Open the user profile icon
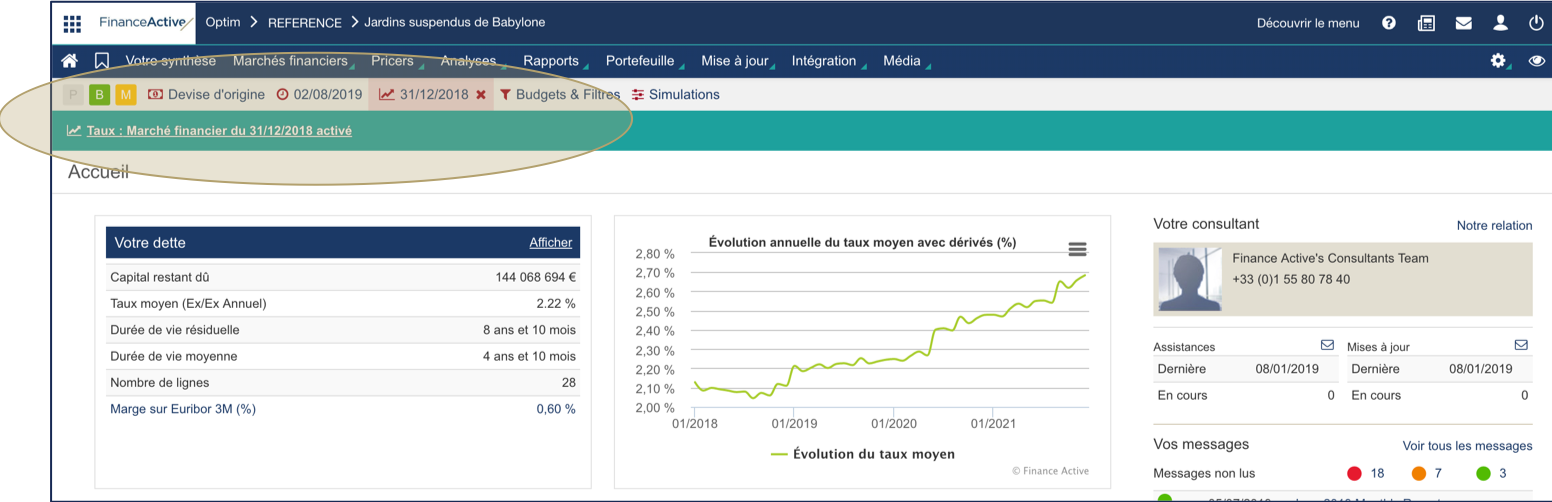 [x=1500, y=23]
